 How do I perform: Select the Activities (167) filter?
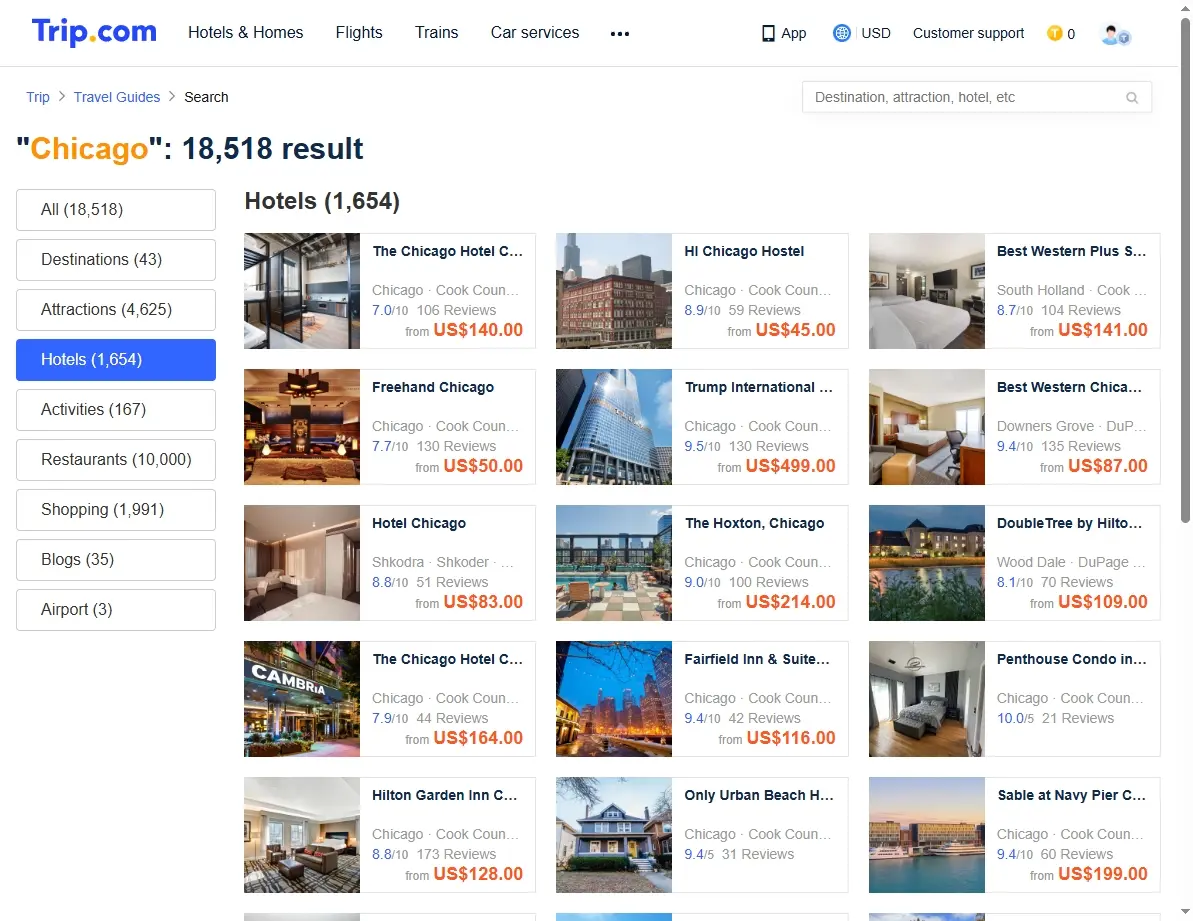(116, 410)
